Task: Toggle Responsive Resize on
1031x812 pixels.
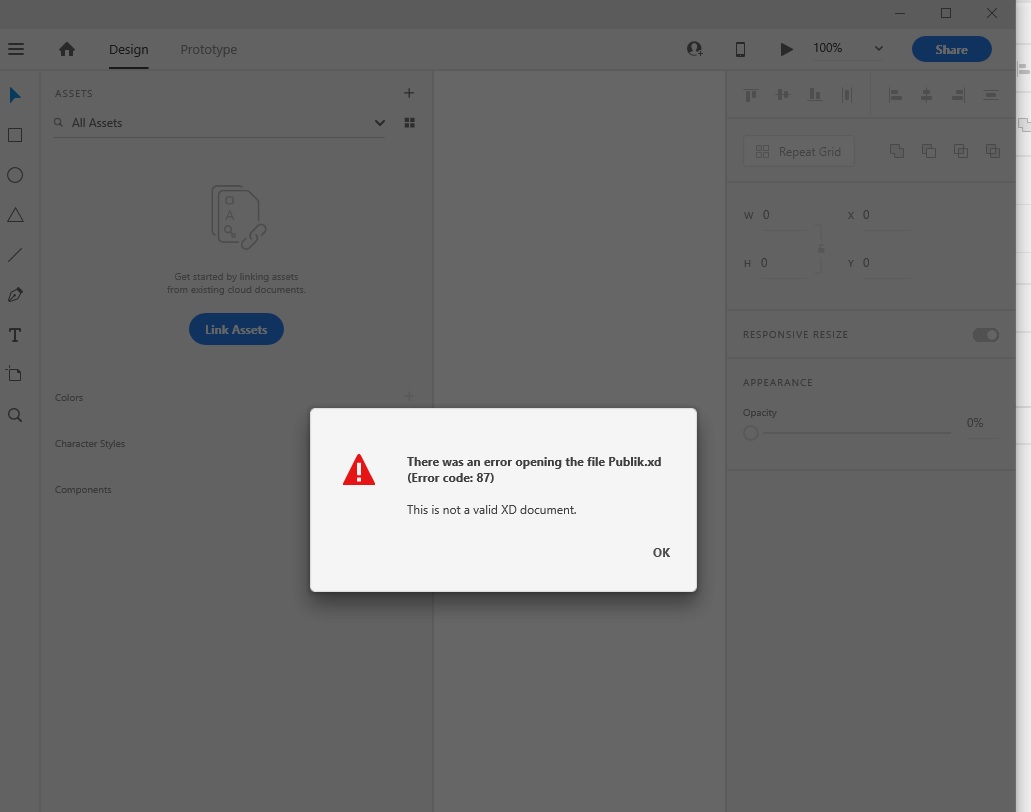Action: click(985, 335)
